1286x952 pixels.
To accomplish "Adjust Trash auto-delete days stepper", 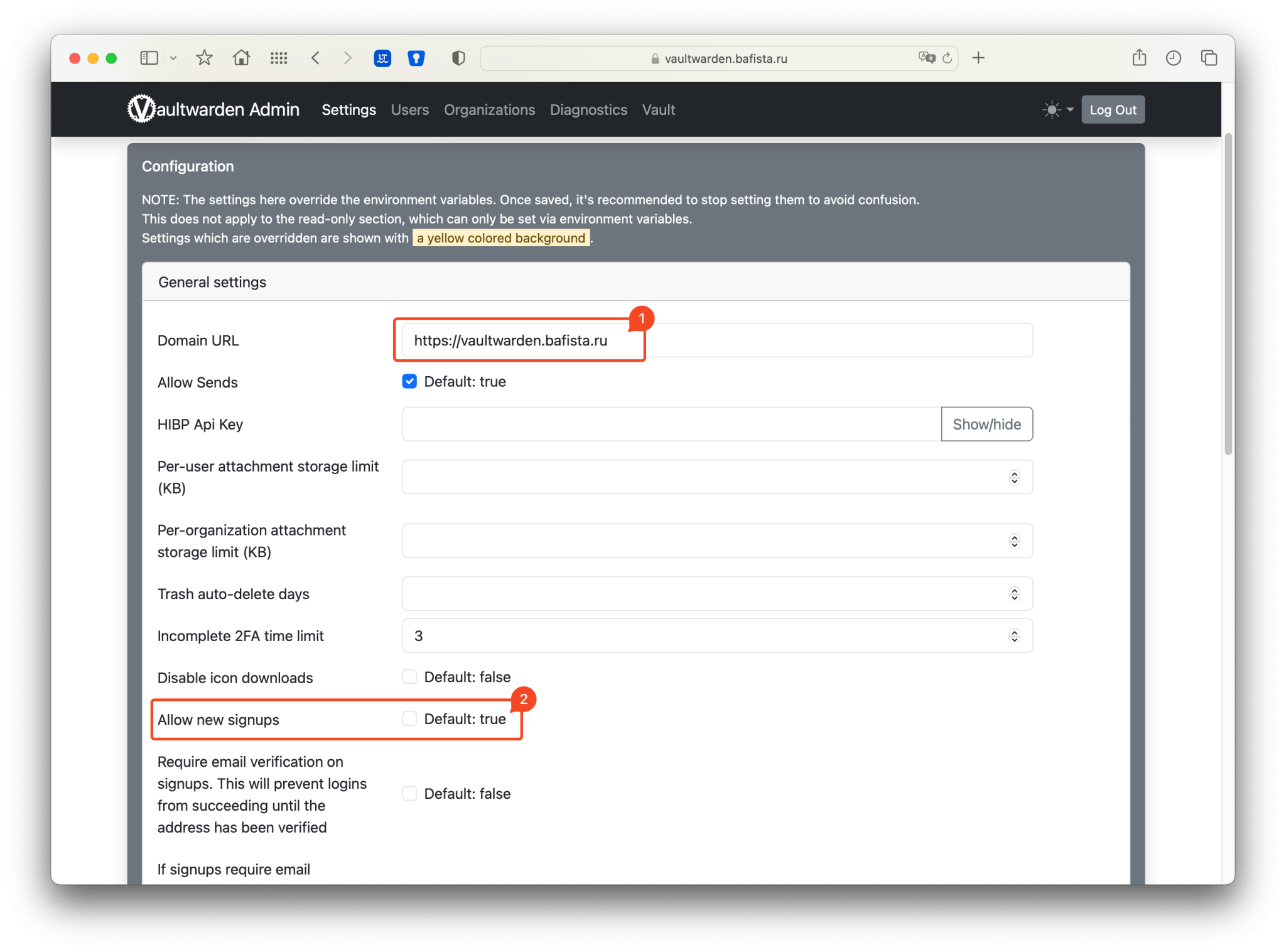I will point(1014,593).
